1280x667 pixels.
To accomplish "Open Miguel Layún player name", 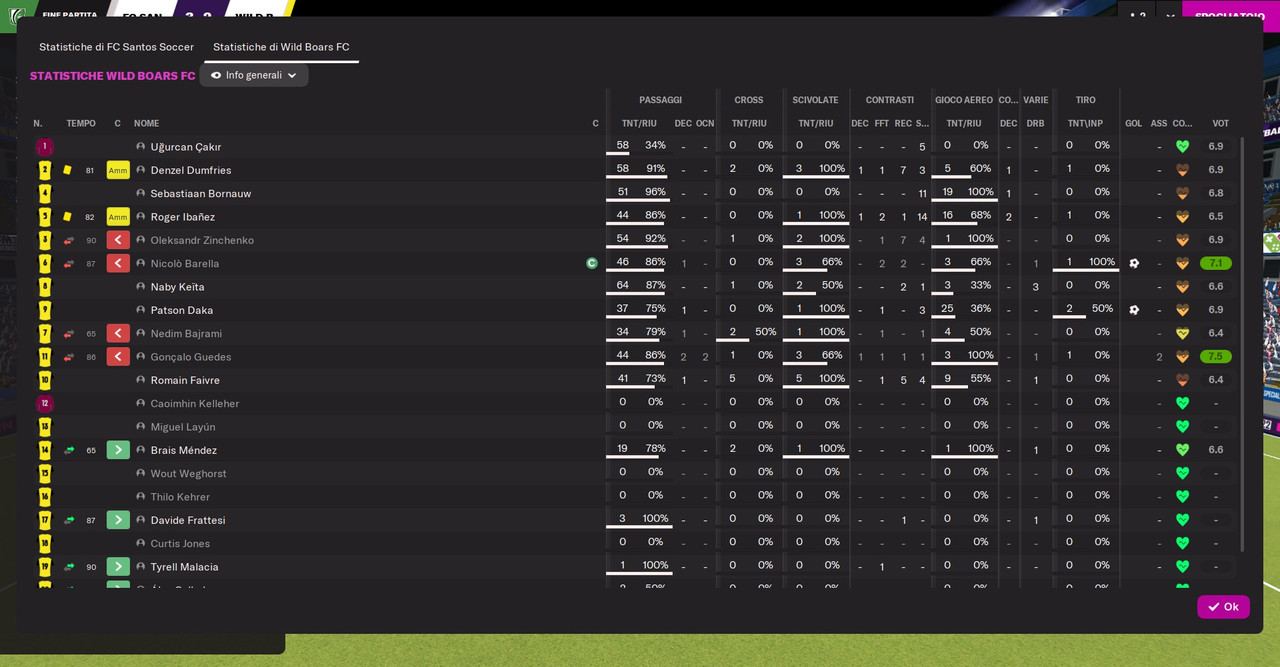I will tap(181, 427).
